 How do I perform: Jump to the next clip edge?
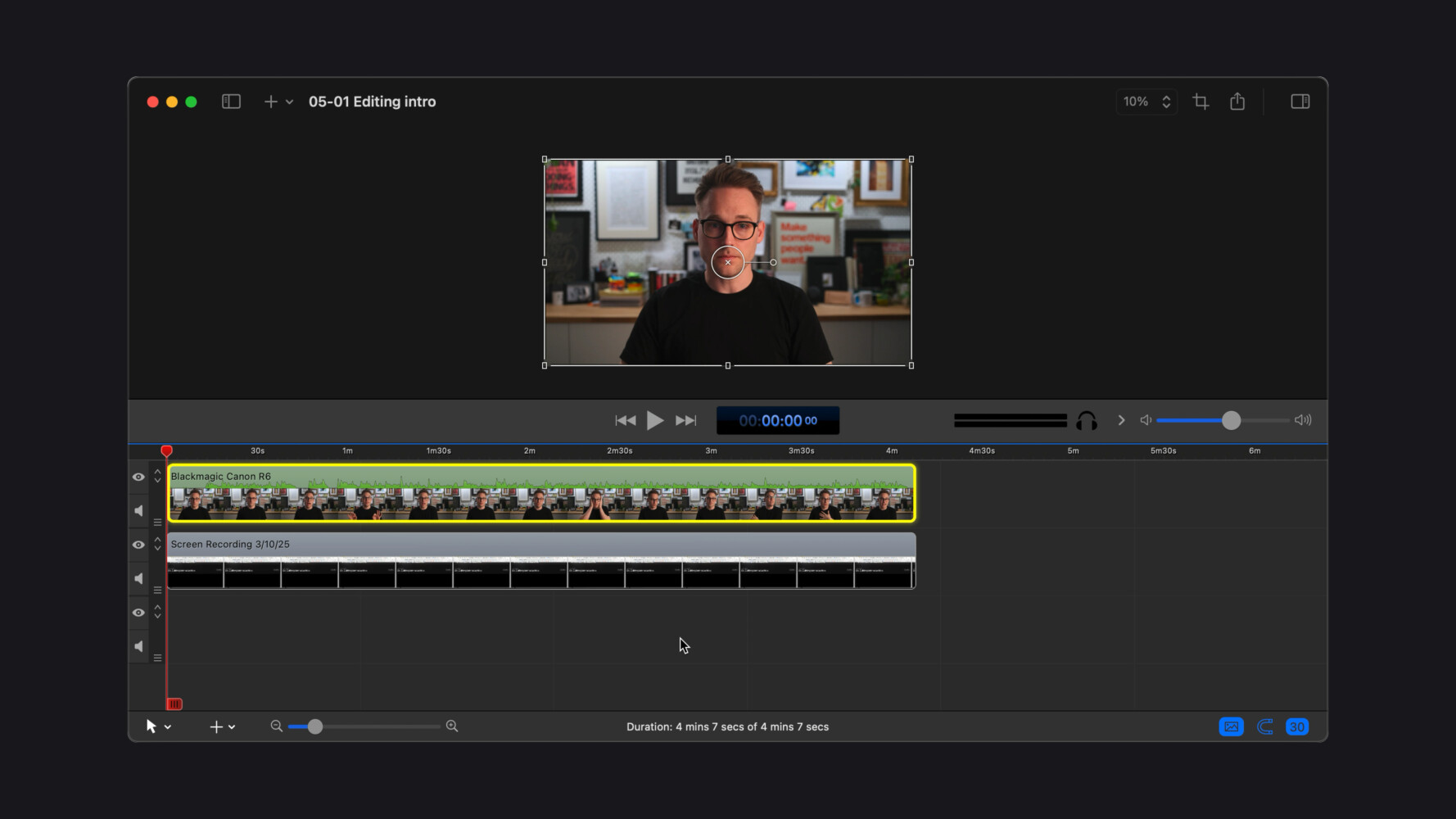685,420
